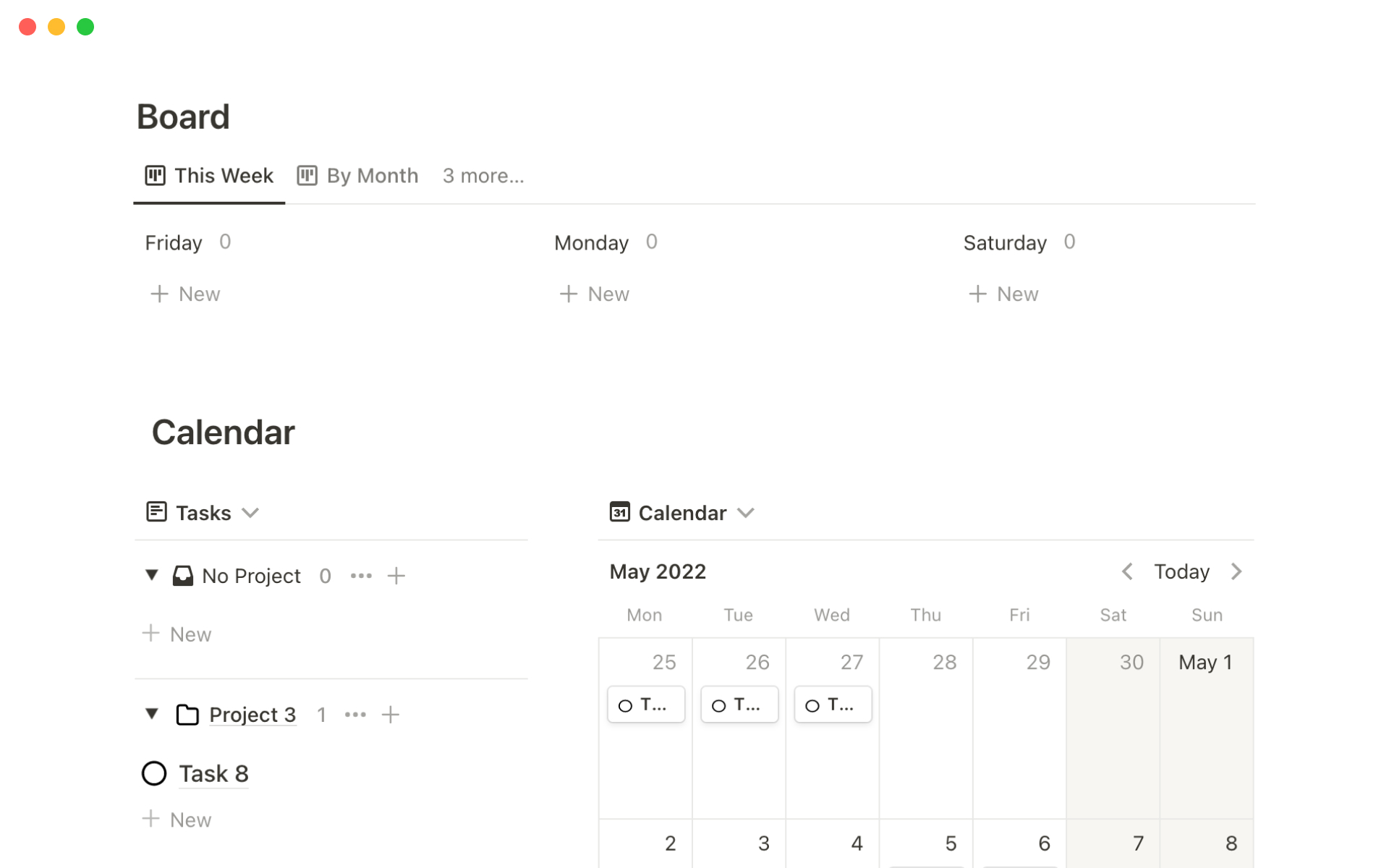Show the 3 more views

[483, 176]
